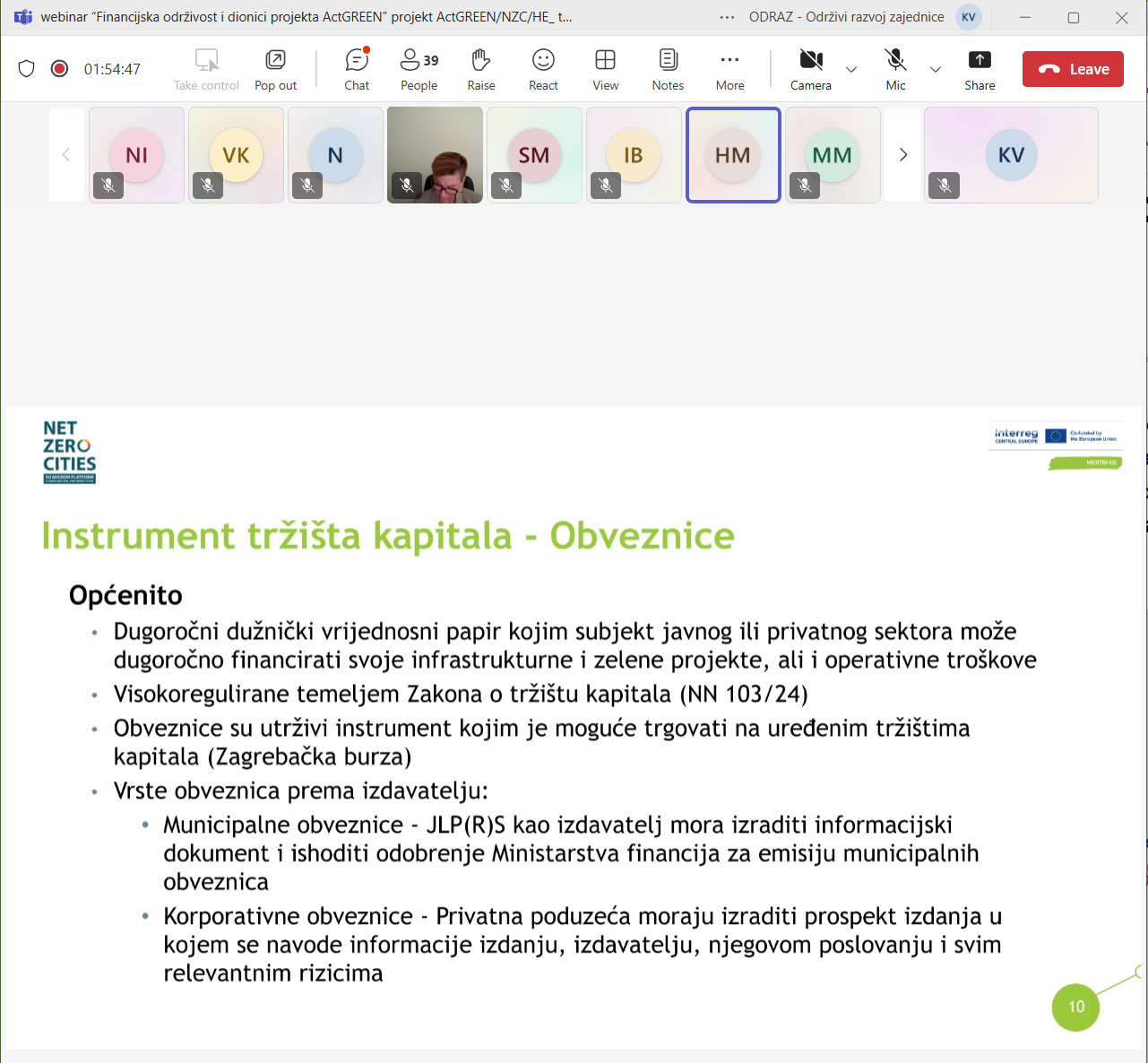Select participant tile NI
The image size is (1148, 1063).
[x=136, y=155]
